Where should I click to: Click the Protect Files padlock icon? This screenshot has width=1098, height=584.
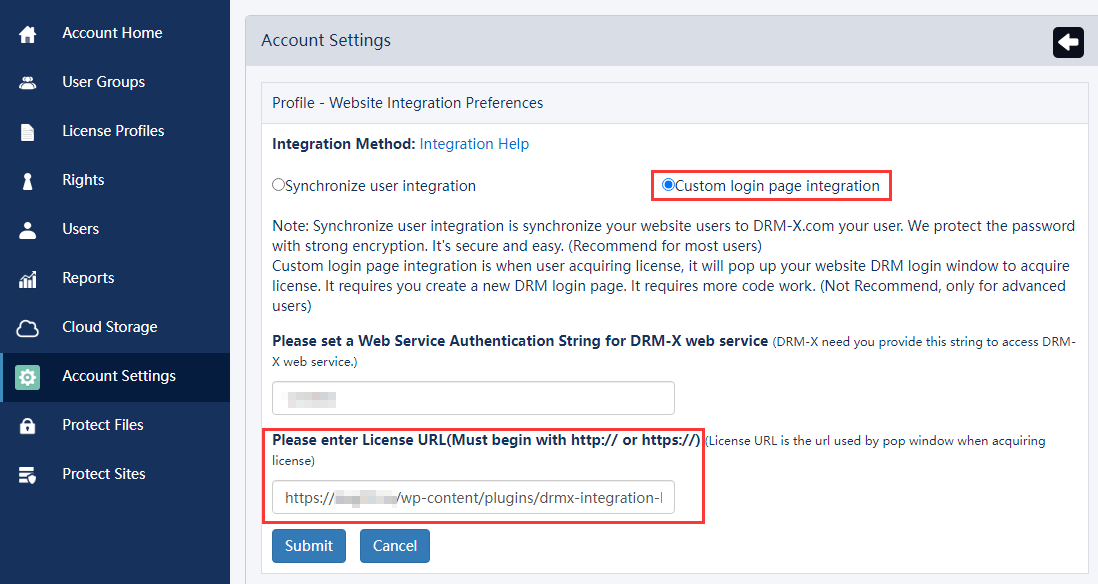(x=26, y=424)
